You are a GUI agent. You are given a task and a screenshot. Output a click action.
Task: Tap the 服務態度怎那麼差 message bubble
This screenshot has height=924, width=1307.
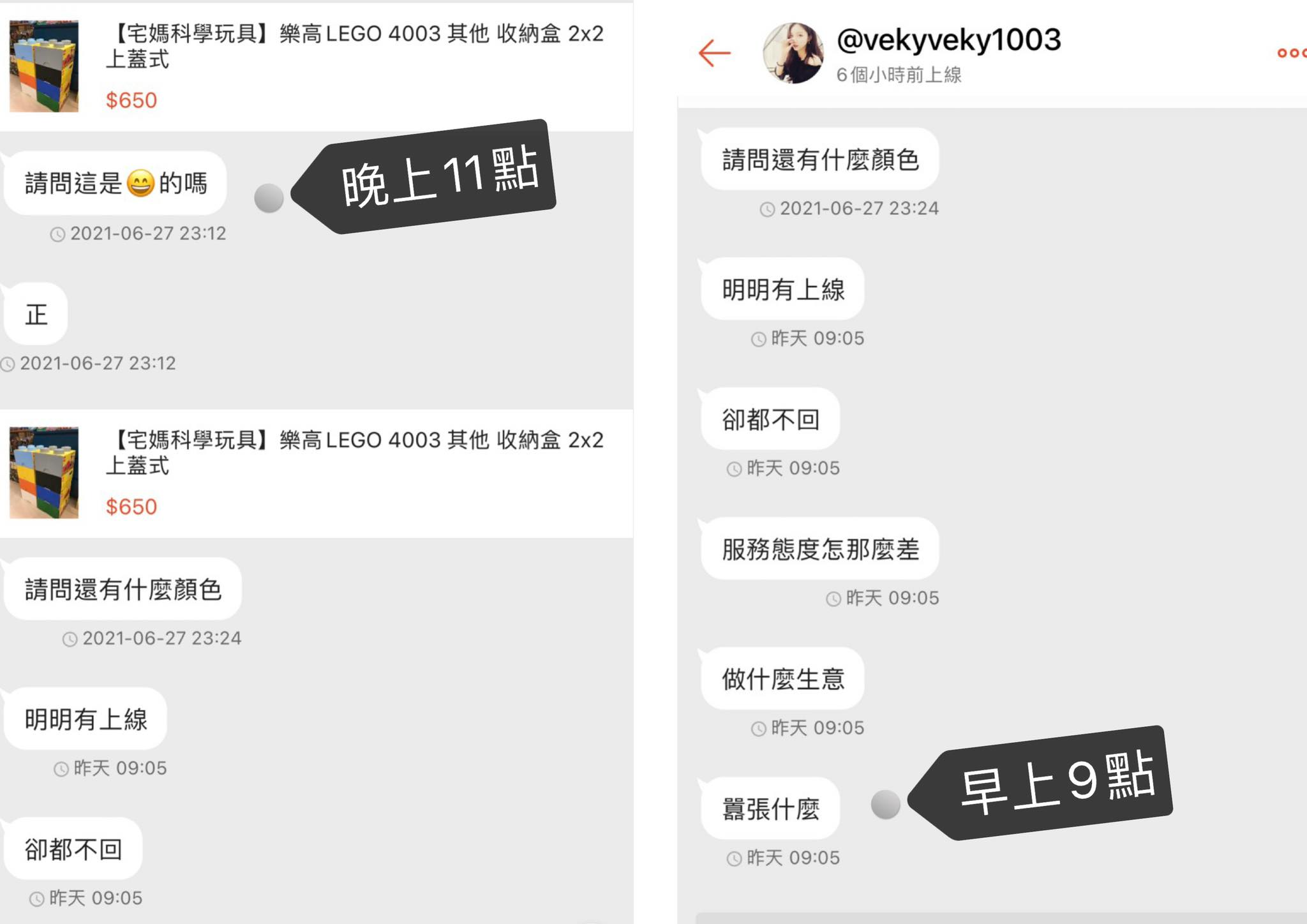pyautogui.click(x=820, y=549)
